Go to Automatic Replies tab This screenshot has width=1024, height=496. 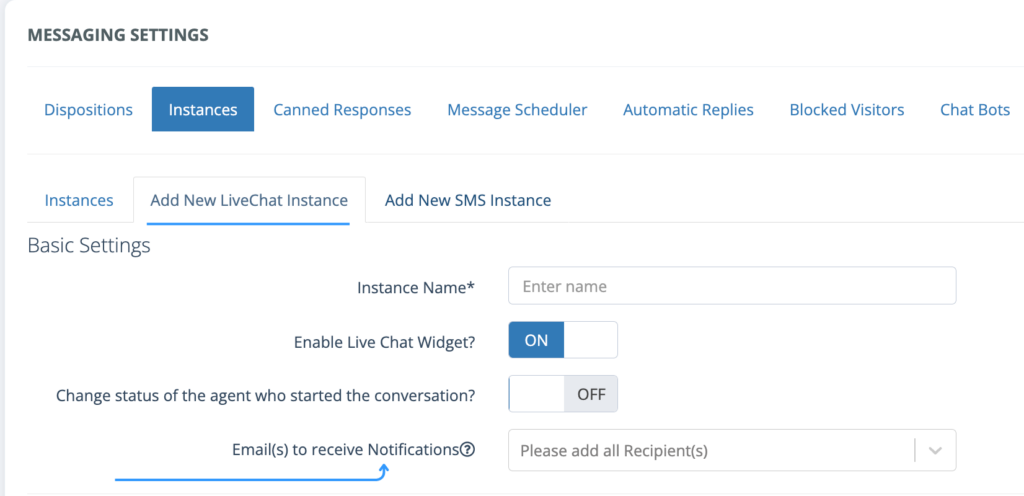pyautogui.click(x=688, y=110)
